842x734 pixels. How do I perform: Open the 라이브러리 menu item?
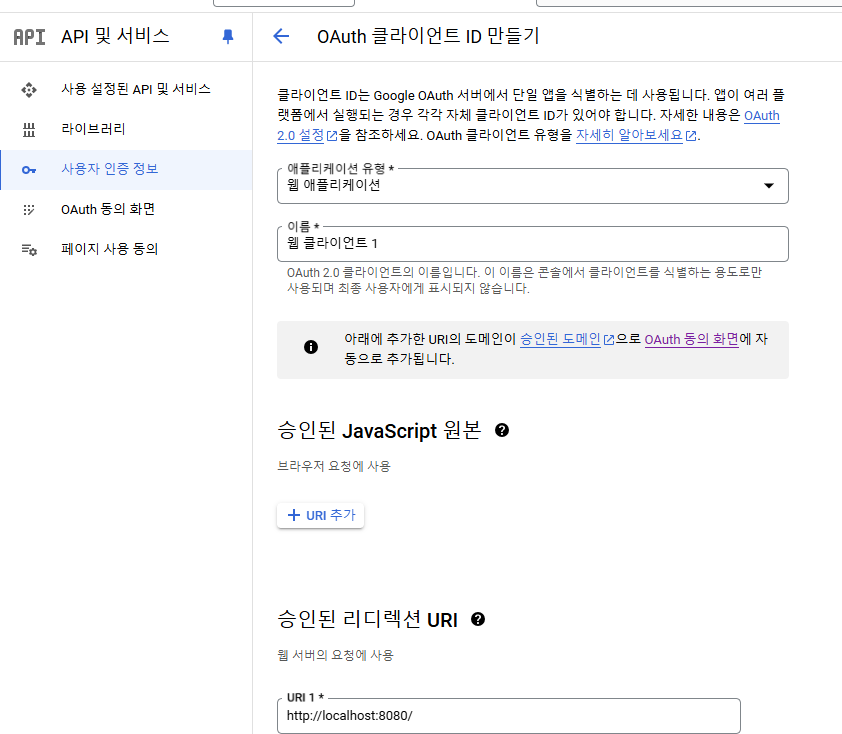point(126,129)
